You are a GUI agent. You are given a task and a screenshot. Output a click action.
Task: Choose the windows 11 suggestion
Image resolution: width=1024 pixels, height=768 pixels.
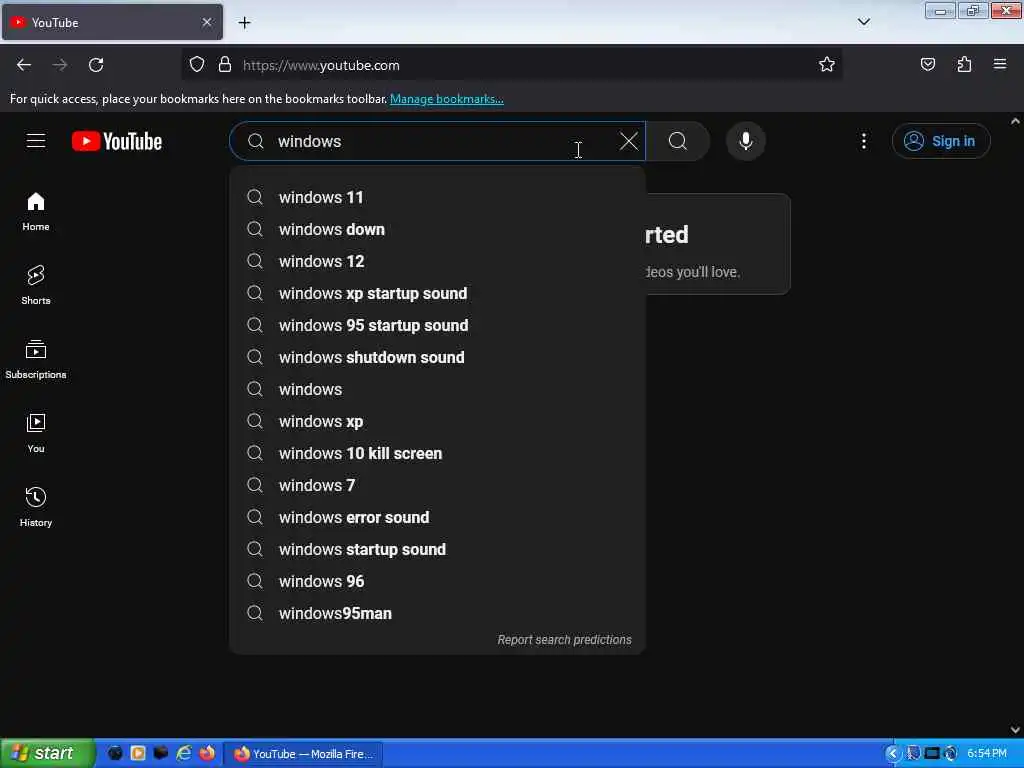437,197
